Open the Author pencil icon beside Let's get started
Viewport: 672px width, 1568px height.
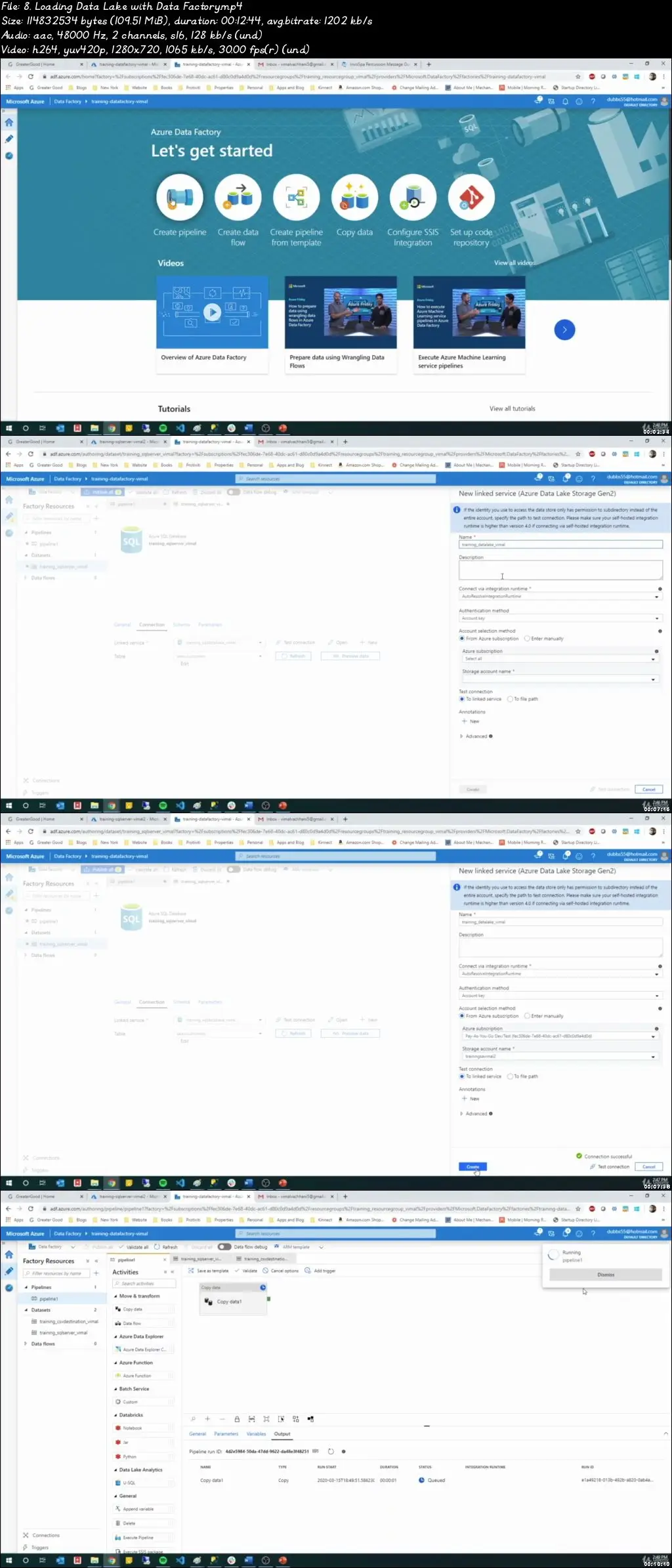pyautogui.click(x=9, y=139)
